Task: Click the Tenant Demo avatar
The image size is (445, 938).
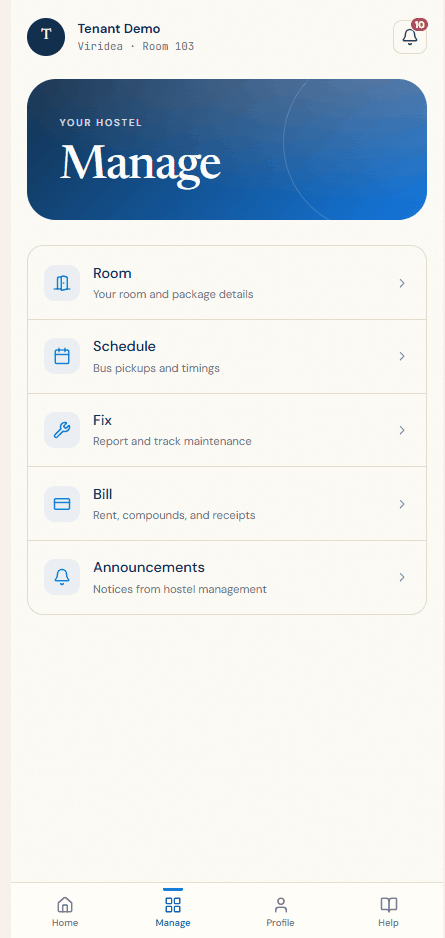Action: click(46, 37)
